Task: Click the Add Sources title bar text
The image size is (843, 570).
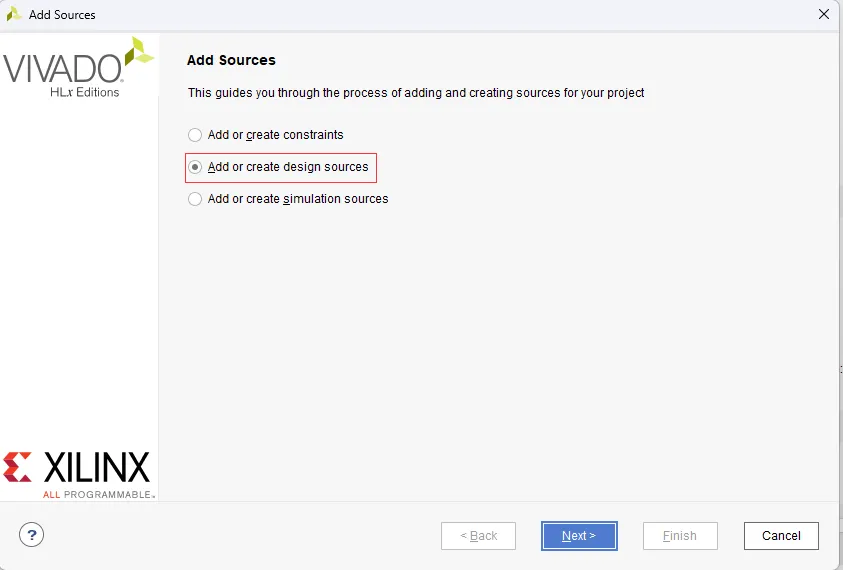Action: coord(62,15)
